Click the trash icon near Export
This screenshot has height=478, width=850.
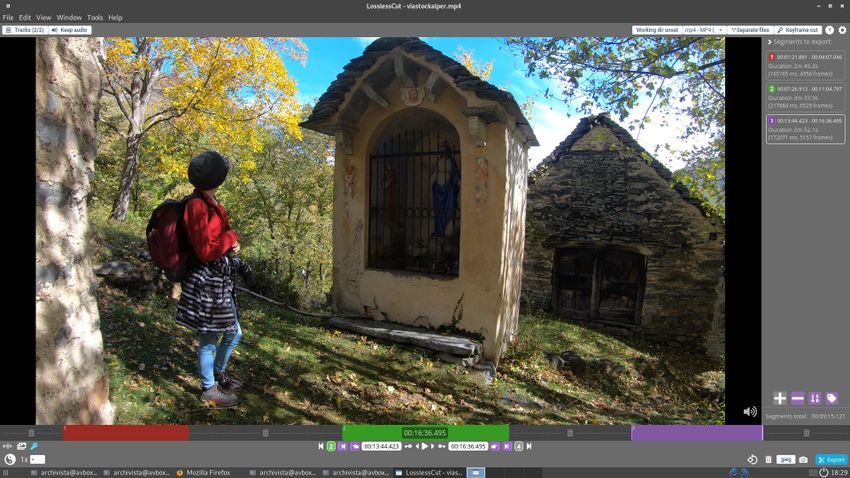coord(768,459)
